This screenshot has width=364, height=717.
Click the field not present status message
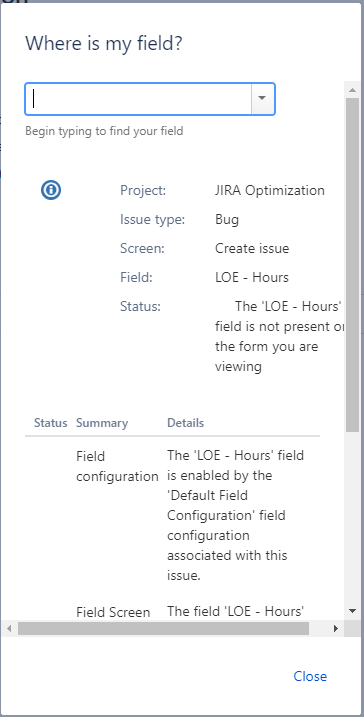pos(279,337)
